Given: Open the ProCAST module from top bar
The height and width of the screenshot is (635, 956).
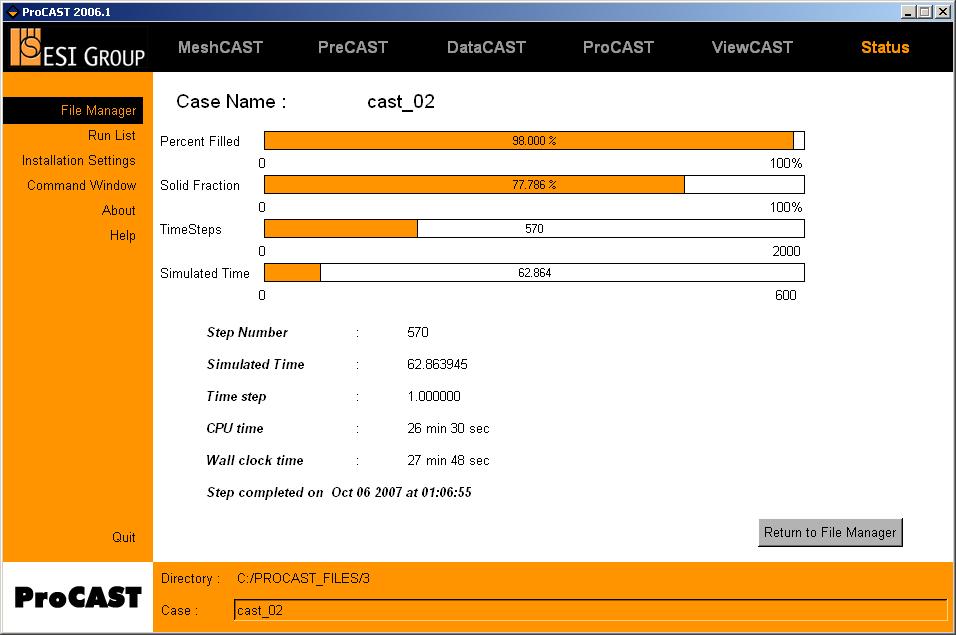Looking at the screenshot, I should 617,46.
